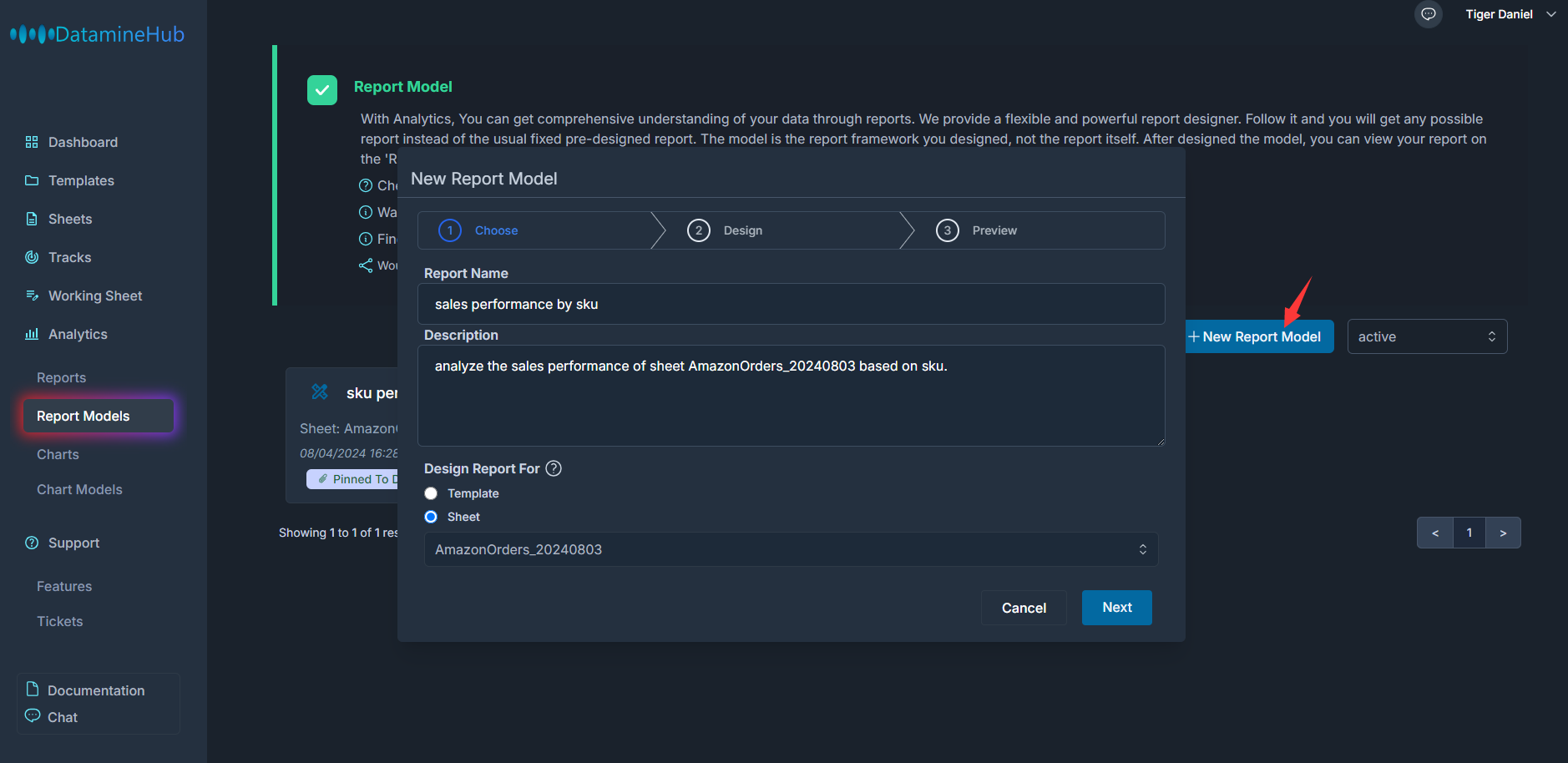
Task: Go to next page with > button
Action: click(x=1503, y=533)
